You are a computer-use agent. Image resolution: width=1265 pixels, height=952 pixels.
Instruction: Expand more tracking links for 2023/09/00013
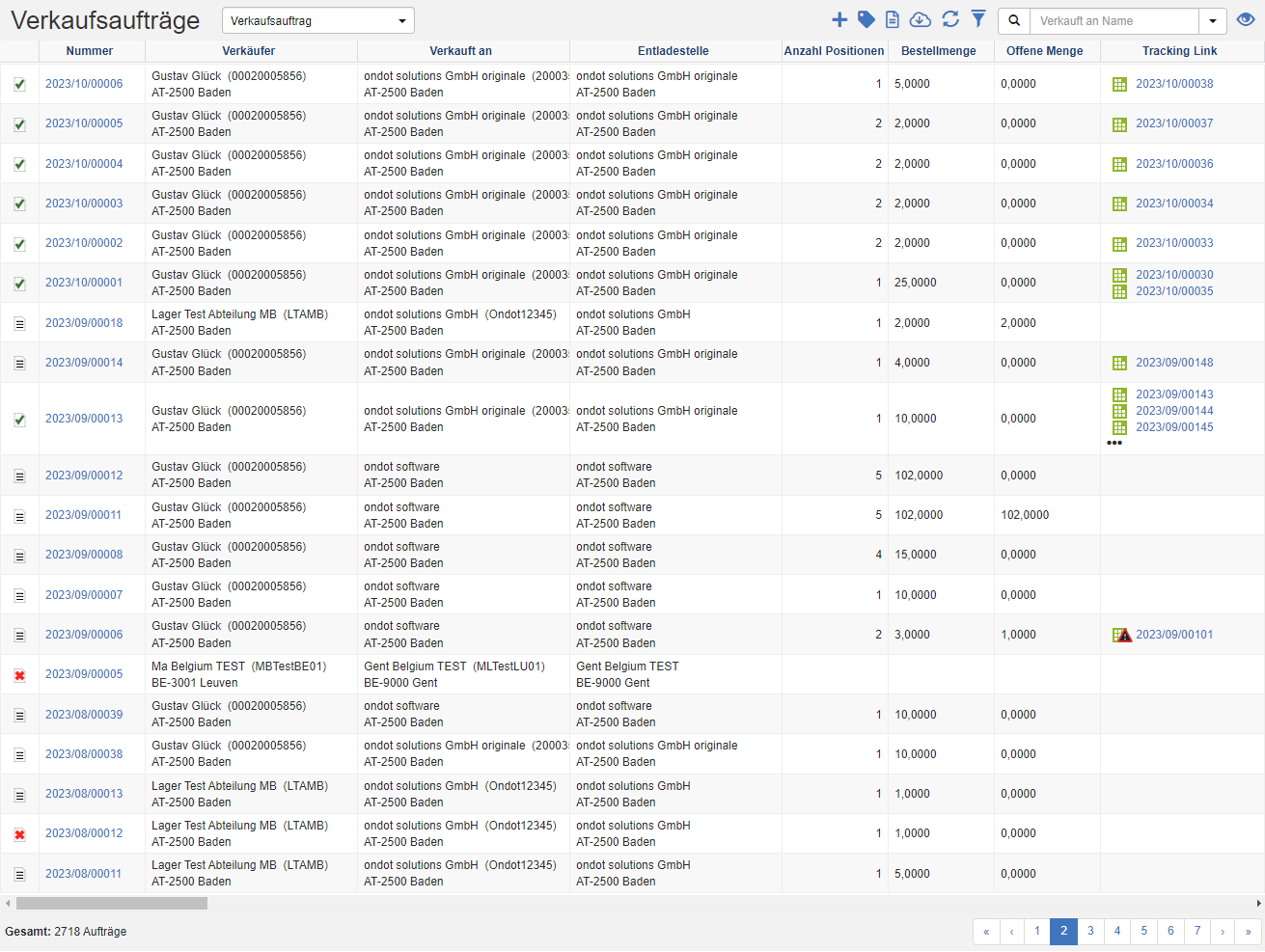[1114, 444]
